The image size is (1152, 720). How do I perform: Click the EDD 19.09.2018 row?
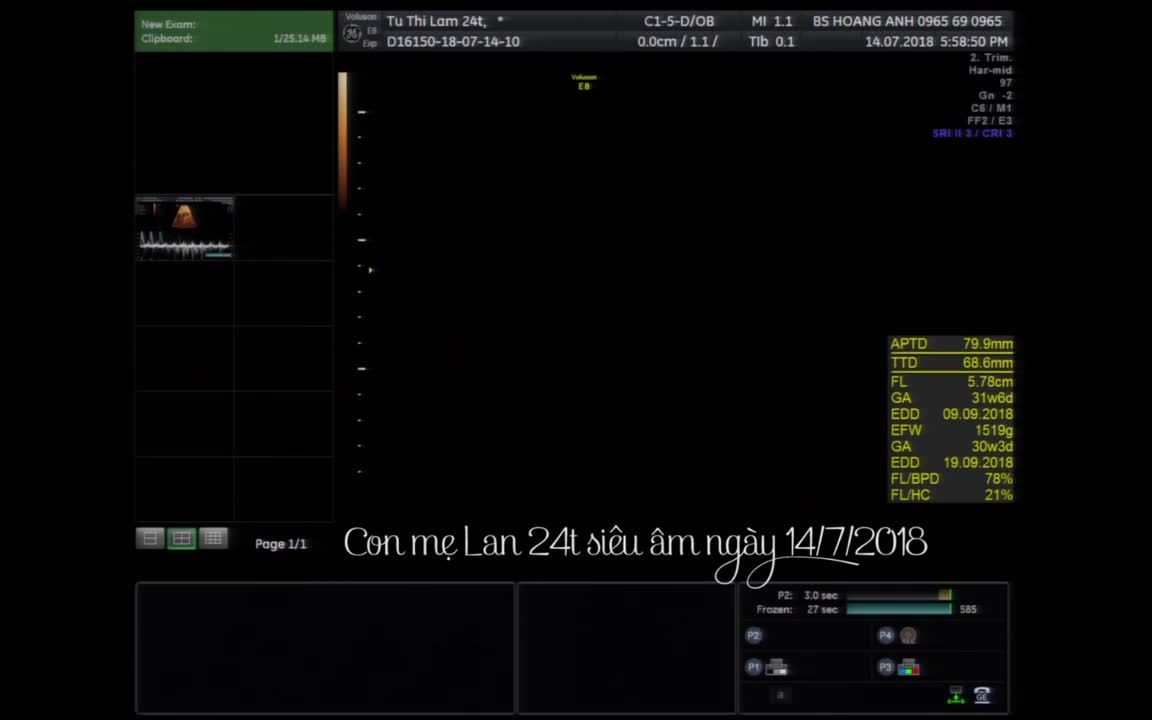click(951, 463)
